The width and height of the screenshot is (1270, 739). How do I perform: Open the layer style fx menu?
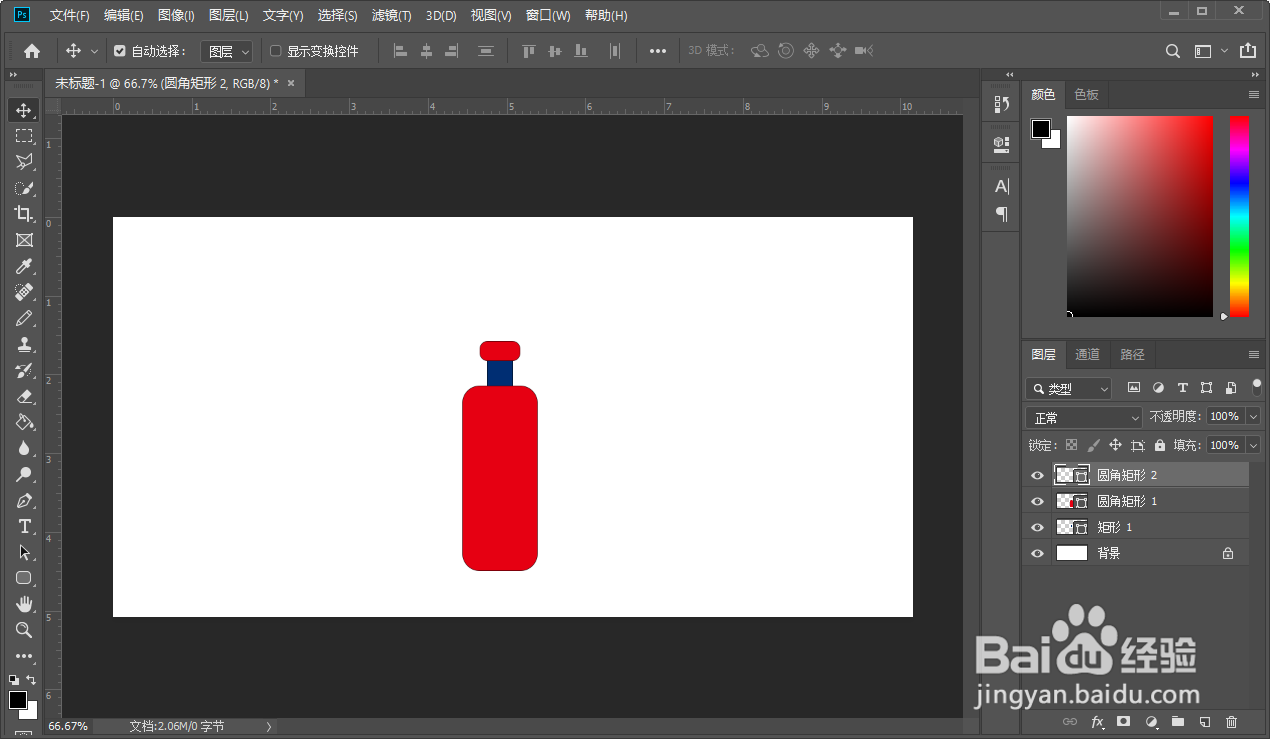[x=1097, y=721]
